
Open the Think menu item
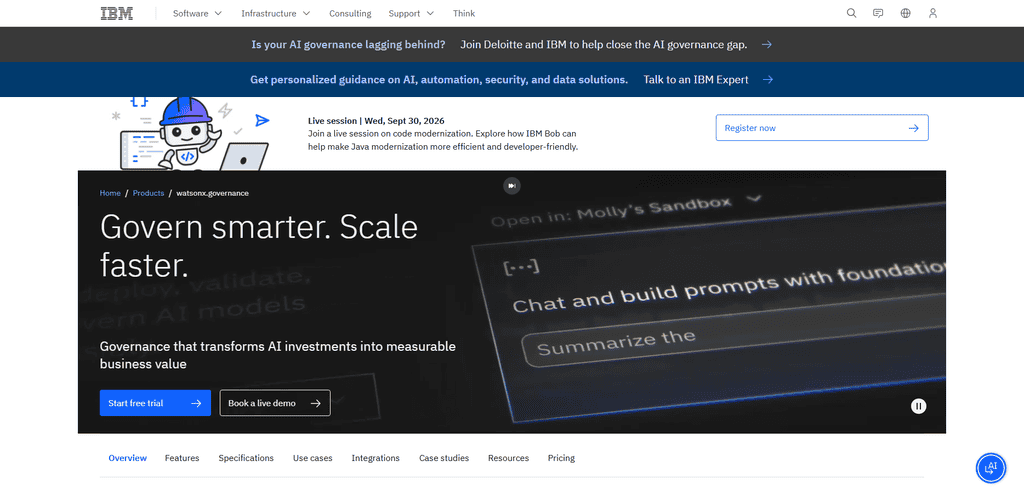(464, 13)
